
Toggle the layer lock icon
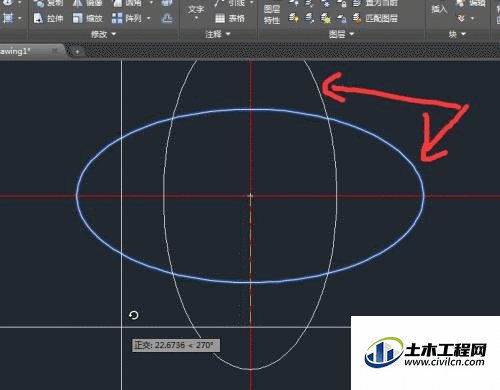[342, 18]
